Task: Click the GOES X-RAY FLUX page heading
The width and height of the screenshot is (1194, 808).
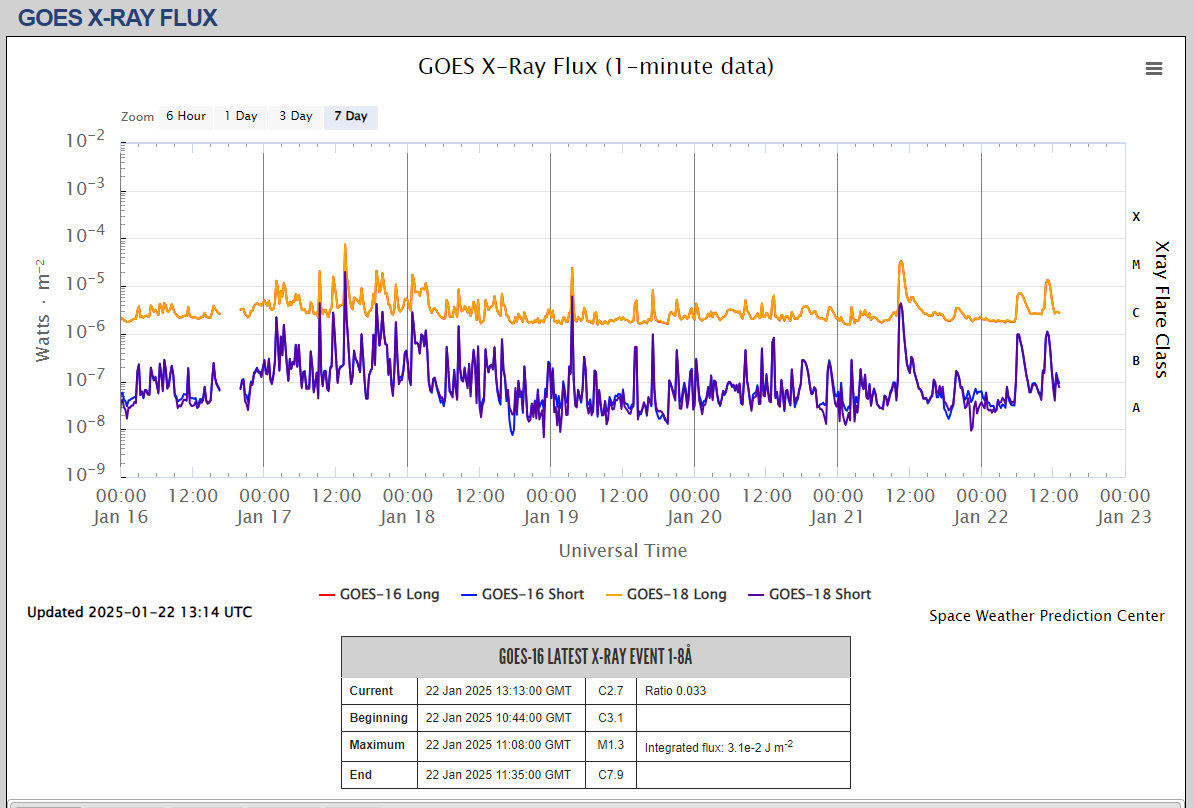Action: [117, 17]
